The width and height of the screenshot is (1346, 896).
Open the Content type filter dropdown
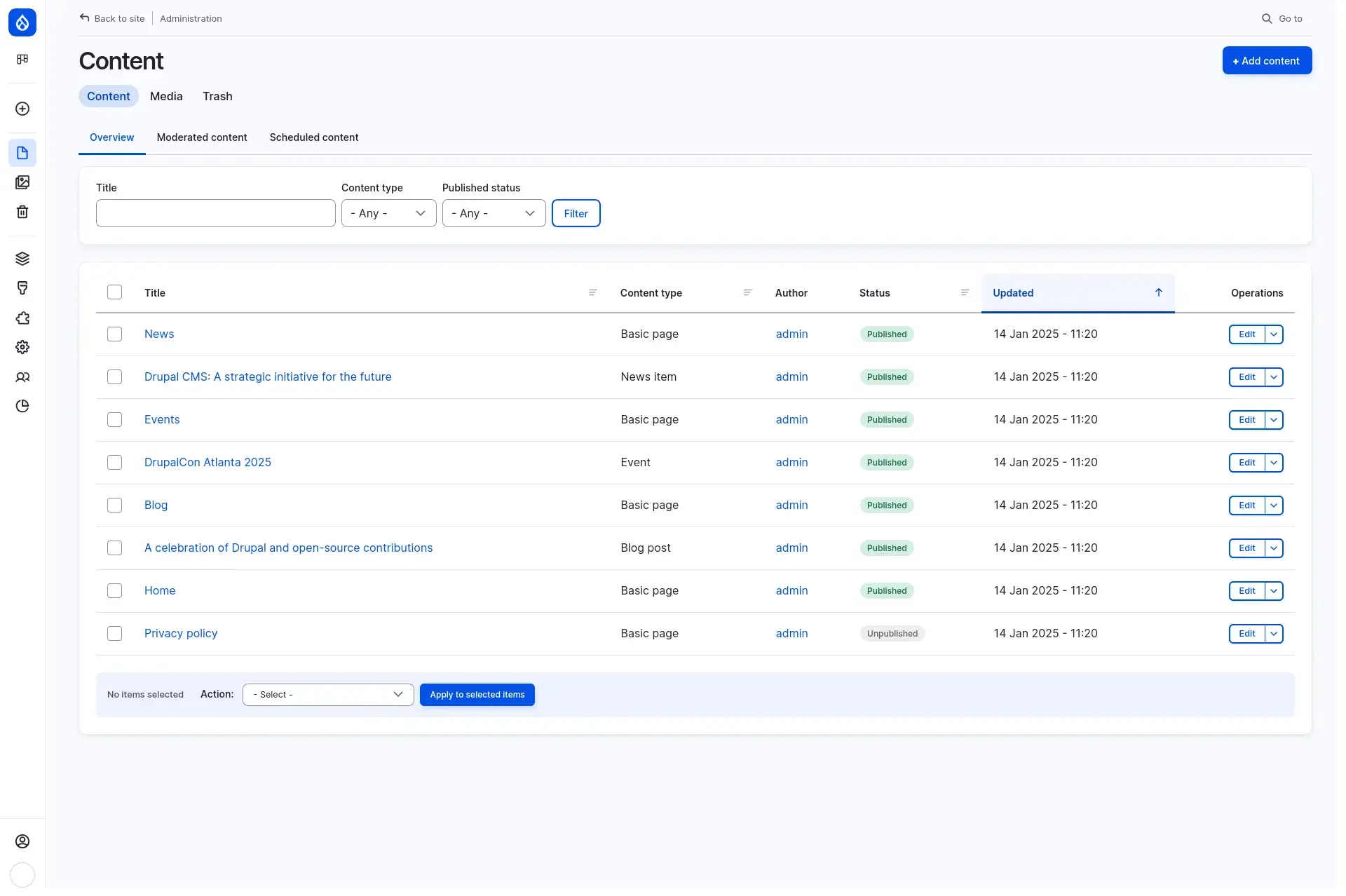click(388, 213)
